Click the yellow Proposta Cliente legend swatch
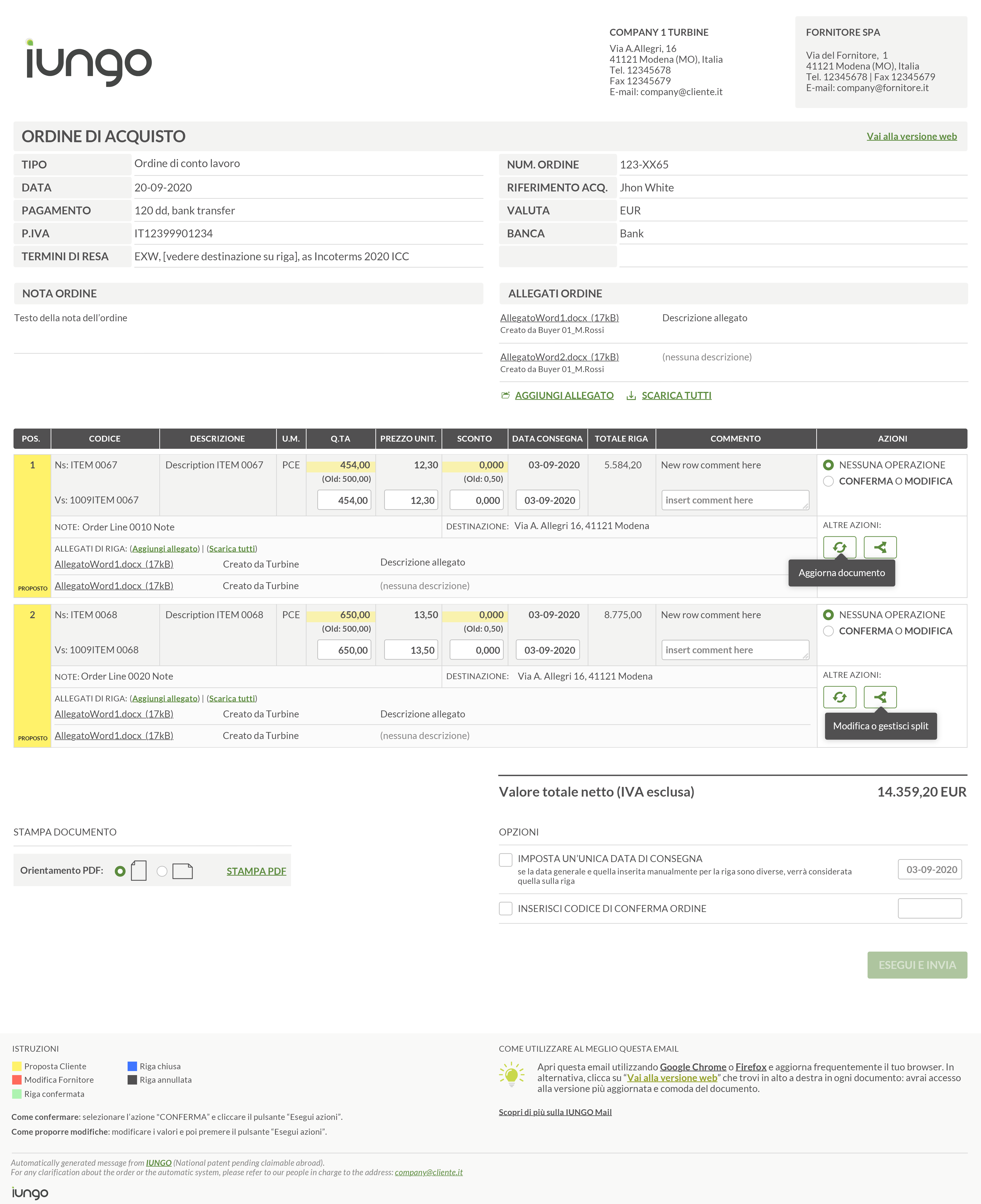This screenshot has width=981, height=1204. point(17,1066)
